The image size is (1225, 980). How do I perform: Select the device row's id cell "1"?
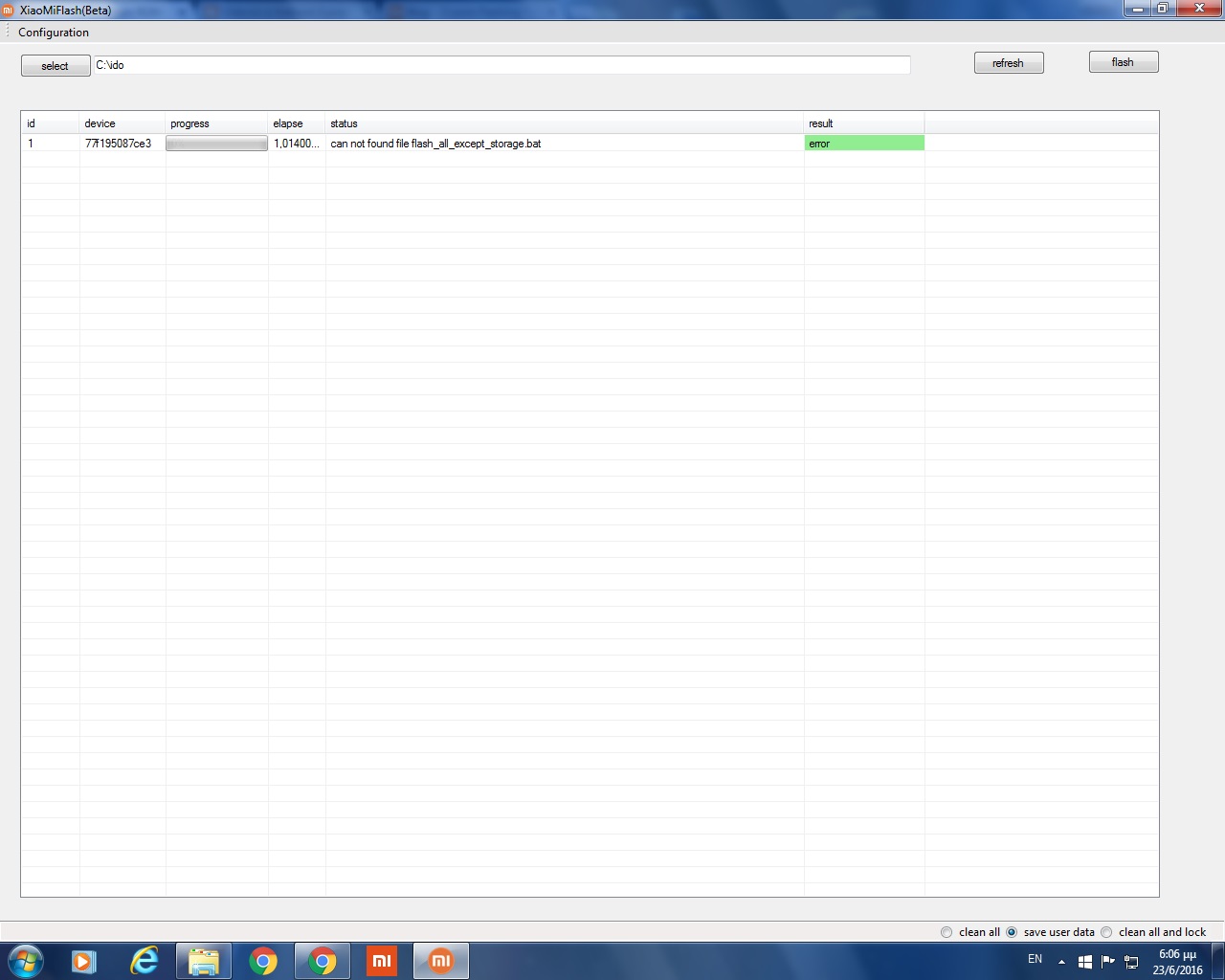pyautogui.click(x=50, y=144)
